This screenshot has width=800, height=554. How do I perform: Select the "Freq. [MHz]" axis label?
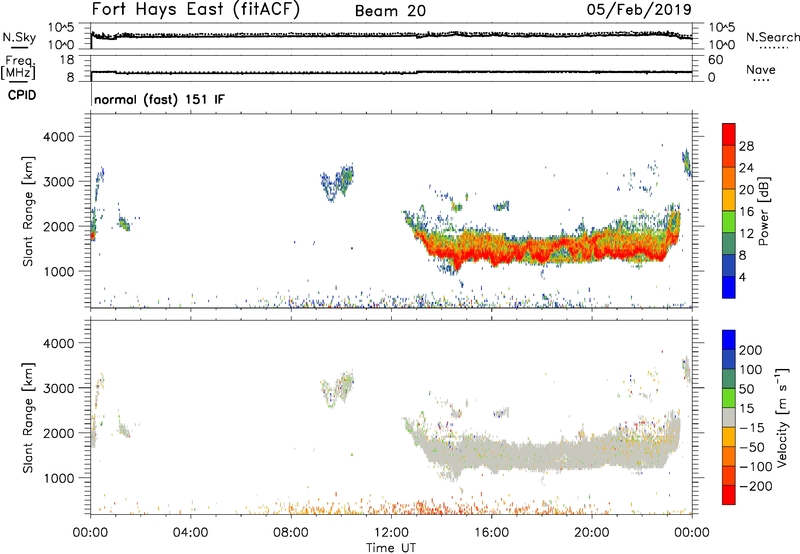coord(18,67)
